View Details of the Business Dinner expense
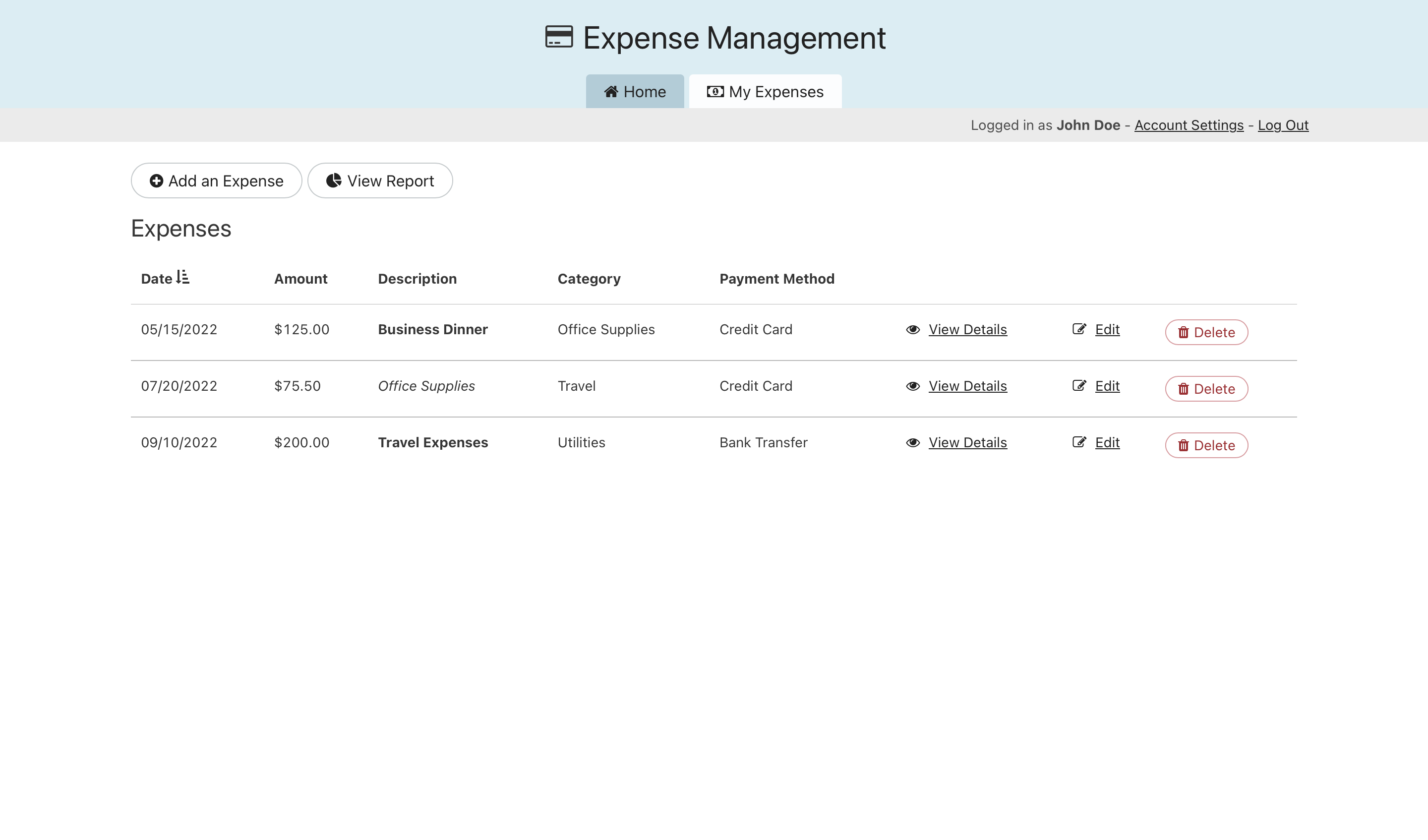The height and width of the screenshot is (840, 1428). [967, 329]
